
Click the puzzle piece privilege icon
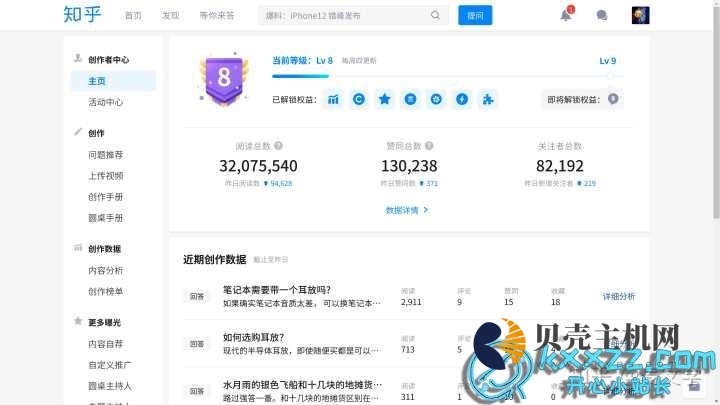coord(486,99)
